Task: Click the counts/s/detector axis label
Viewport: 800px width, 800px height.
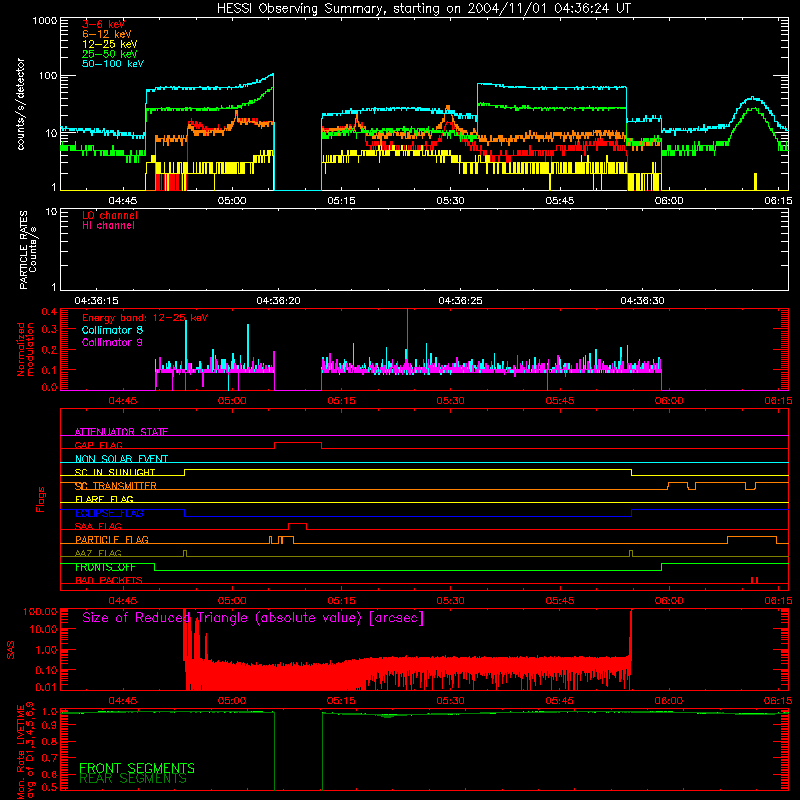Action: coord(20,104)
